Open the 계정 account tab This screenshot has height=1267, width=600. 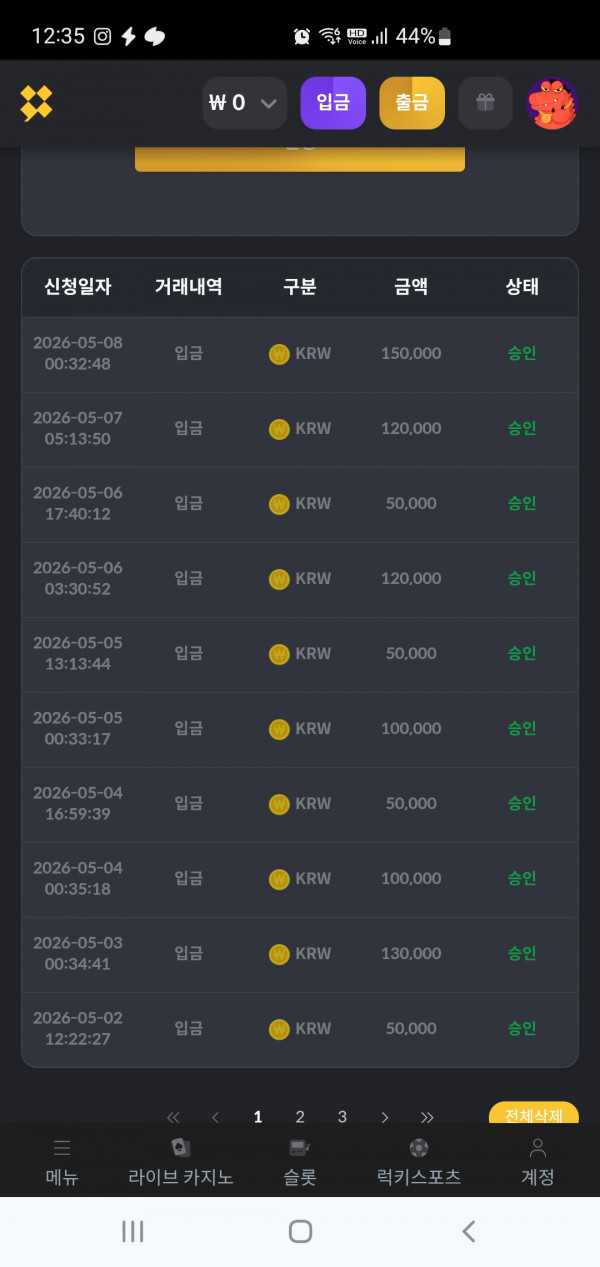click(x=538, y=1163)
